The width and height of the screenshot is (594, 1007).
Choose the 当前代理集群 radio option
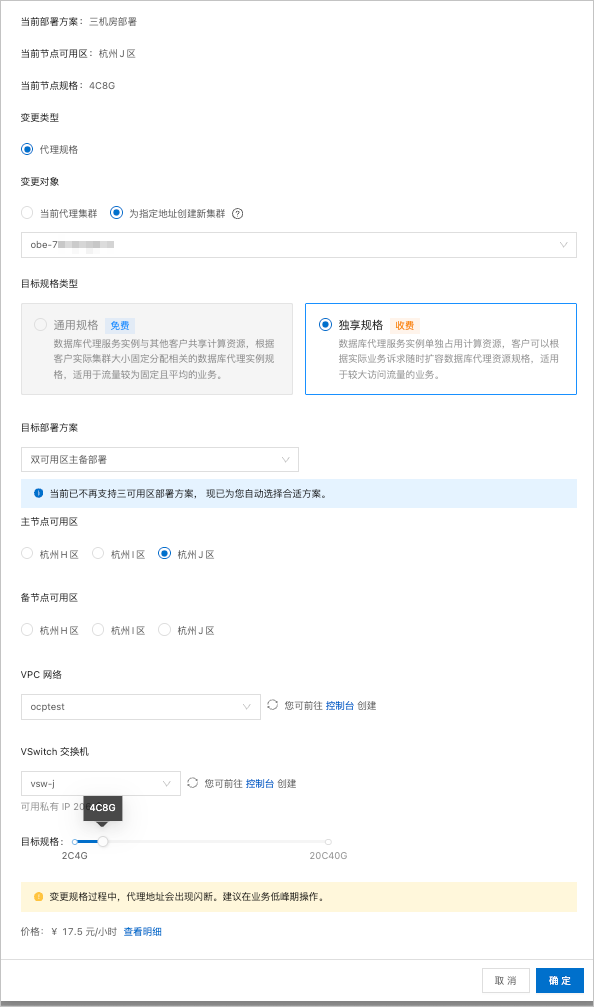[x=27, y=213]
